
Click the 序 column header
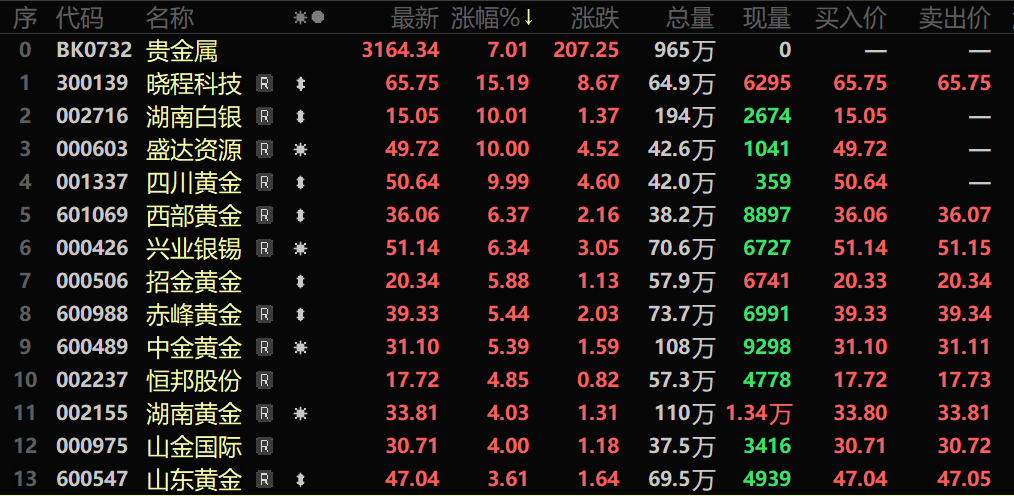[x=25, y=19]
